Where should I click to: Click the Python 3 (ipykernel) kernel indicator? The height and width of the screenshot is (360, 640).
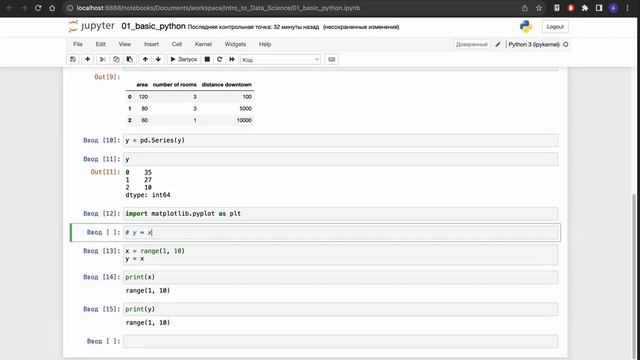pyautogui.click(x=533, y=44)
